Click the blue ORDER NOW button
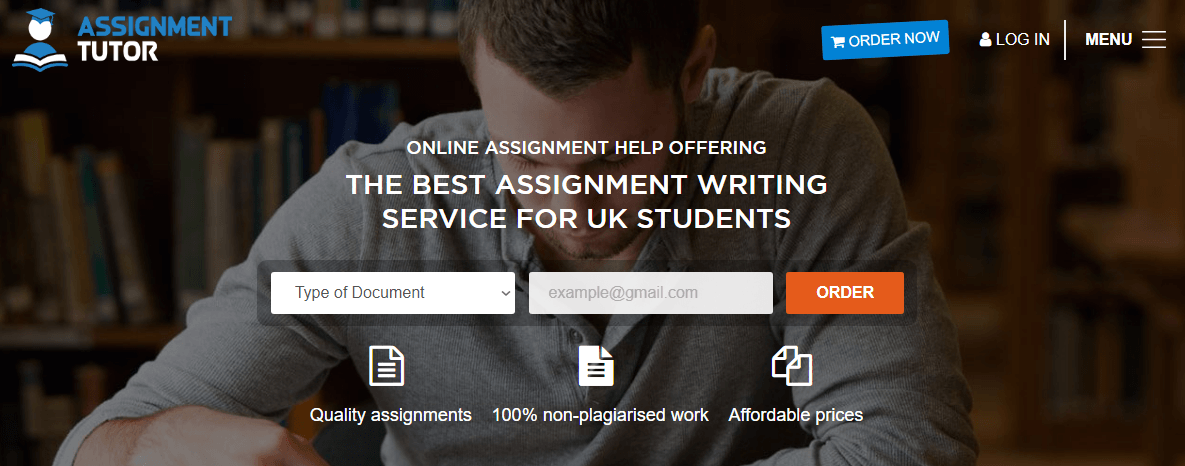The height and width of the screenshot is (466, 1185). click(885, 40)
